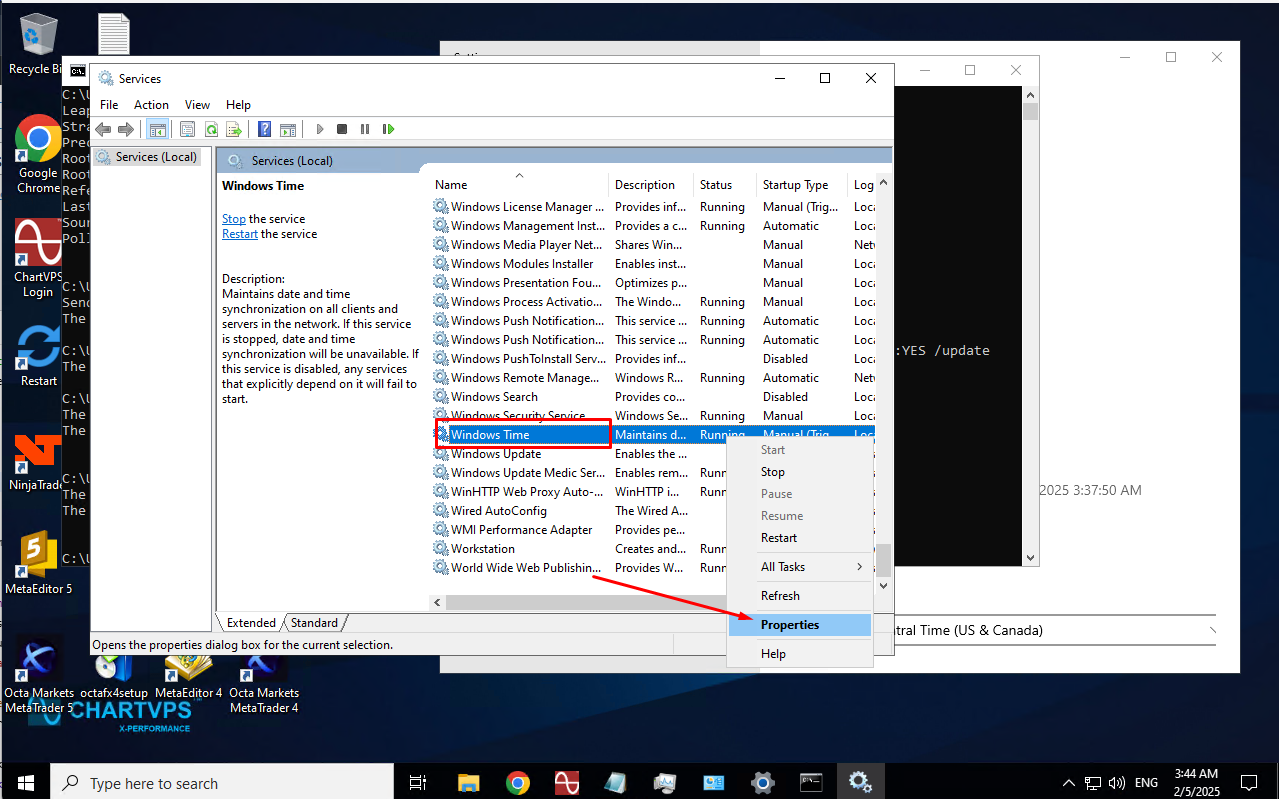Select the NinjaTrader desktop shortcut
1279x799 pixels.
[x=38, y=462]
